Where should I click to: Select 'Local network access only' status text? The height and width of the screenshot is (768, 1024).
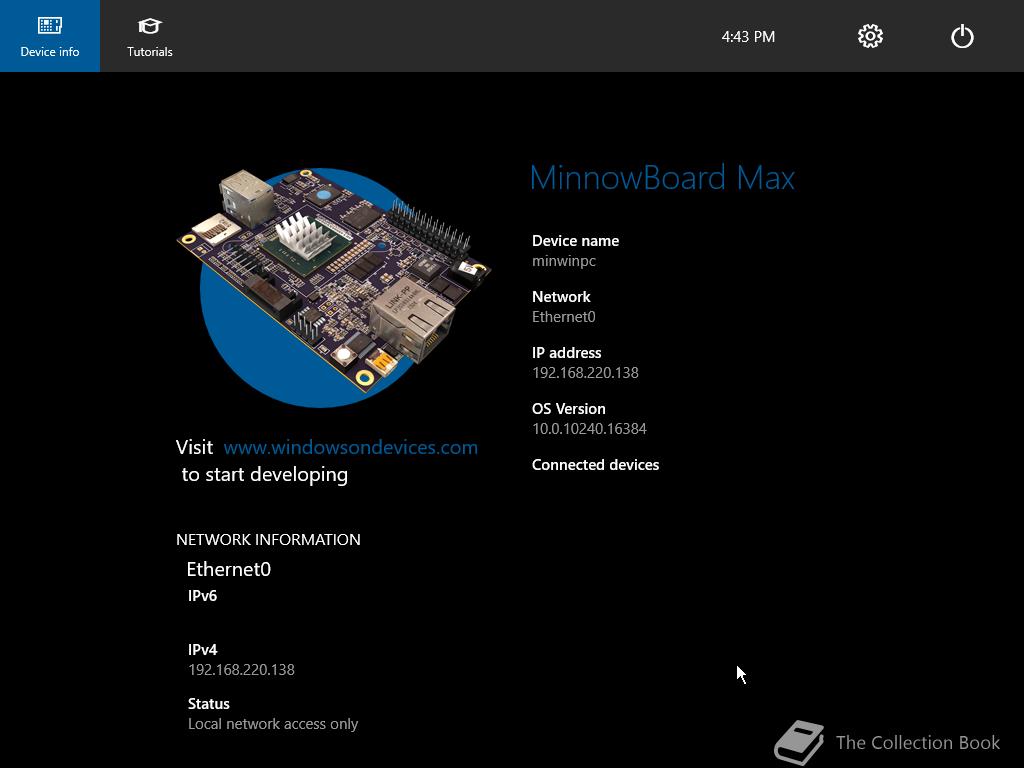(273, 724)
